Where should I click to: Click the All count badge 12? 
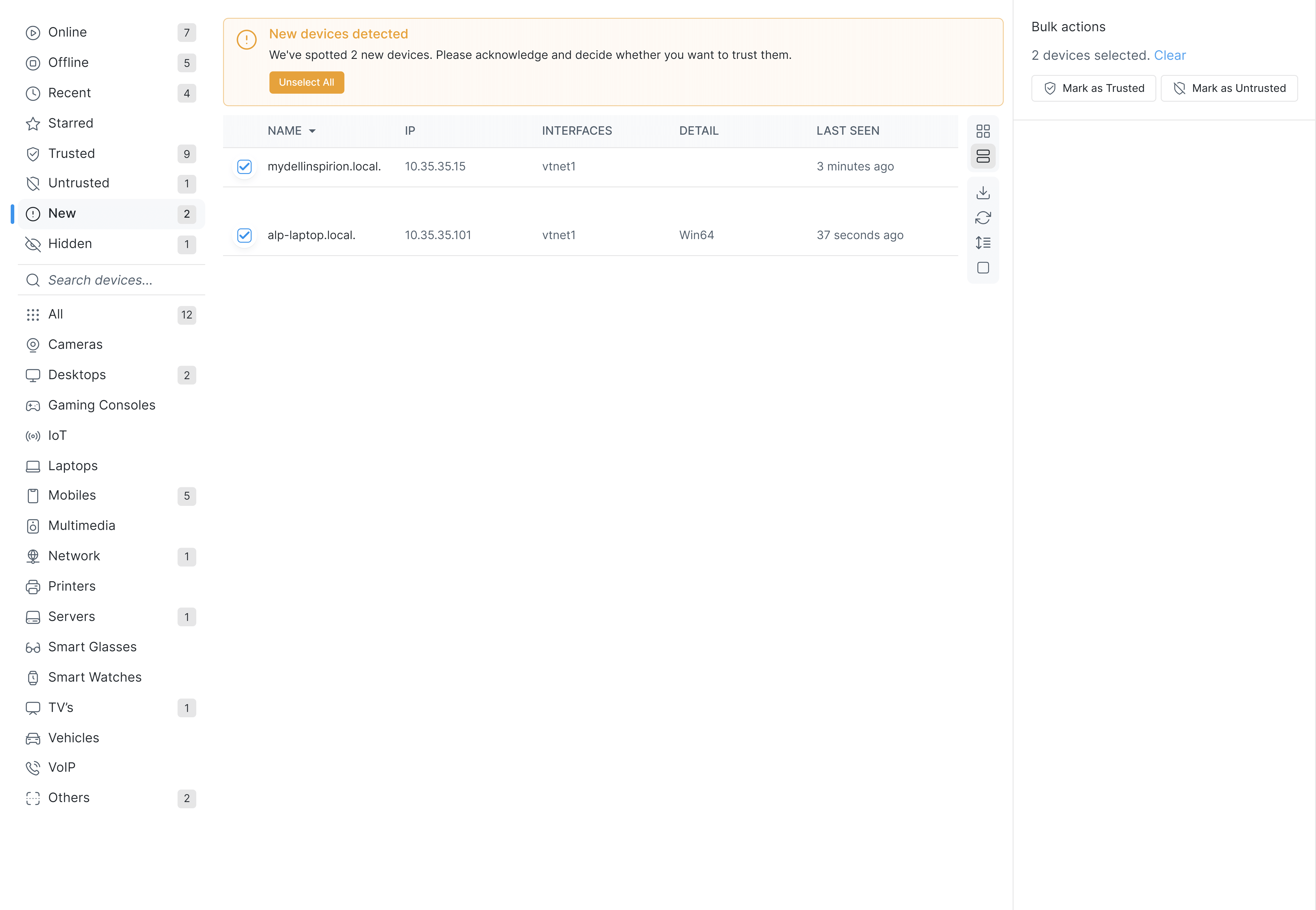click(187, 315)
